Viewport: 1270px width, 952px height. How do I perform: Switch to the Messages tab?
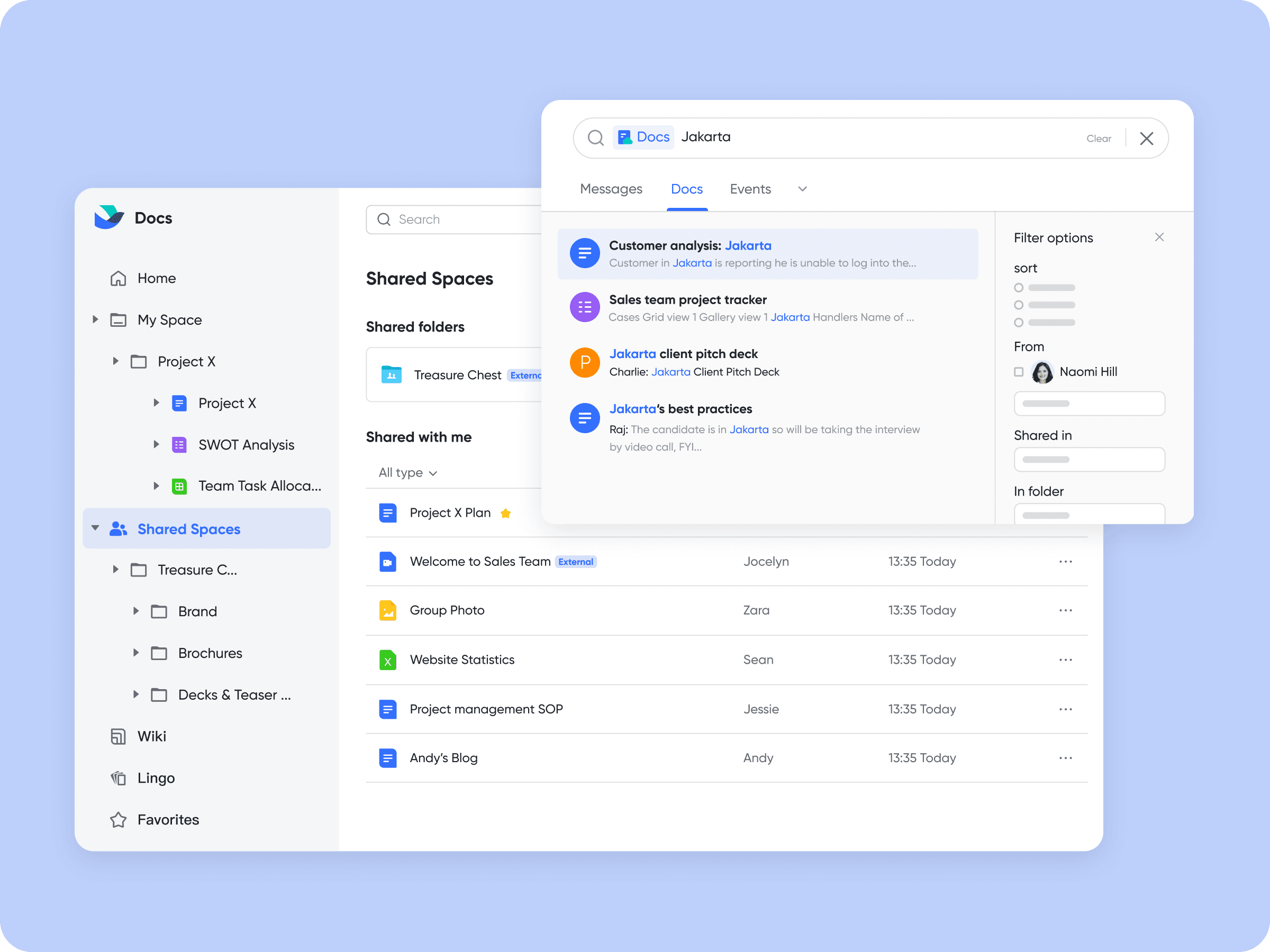(610, 189)
